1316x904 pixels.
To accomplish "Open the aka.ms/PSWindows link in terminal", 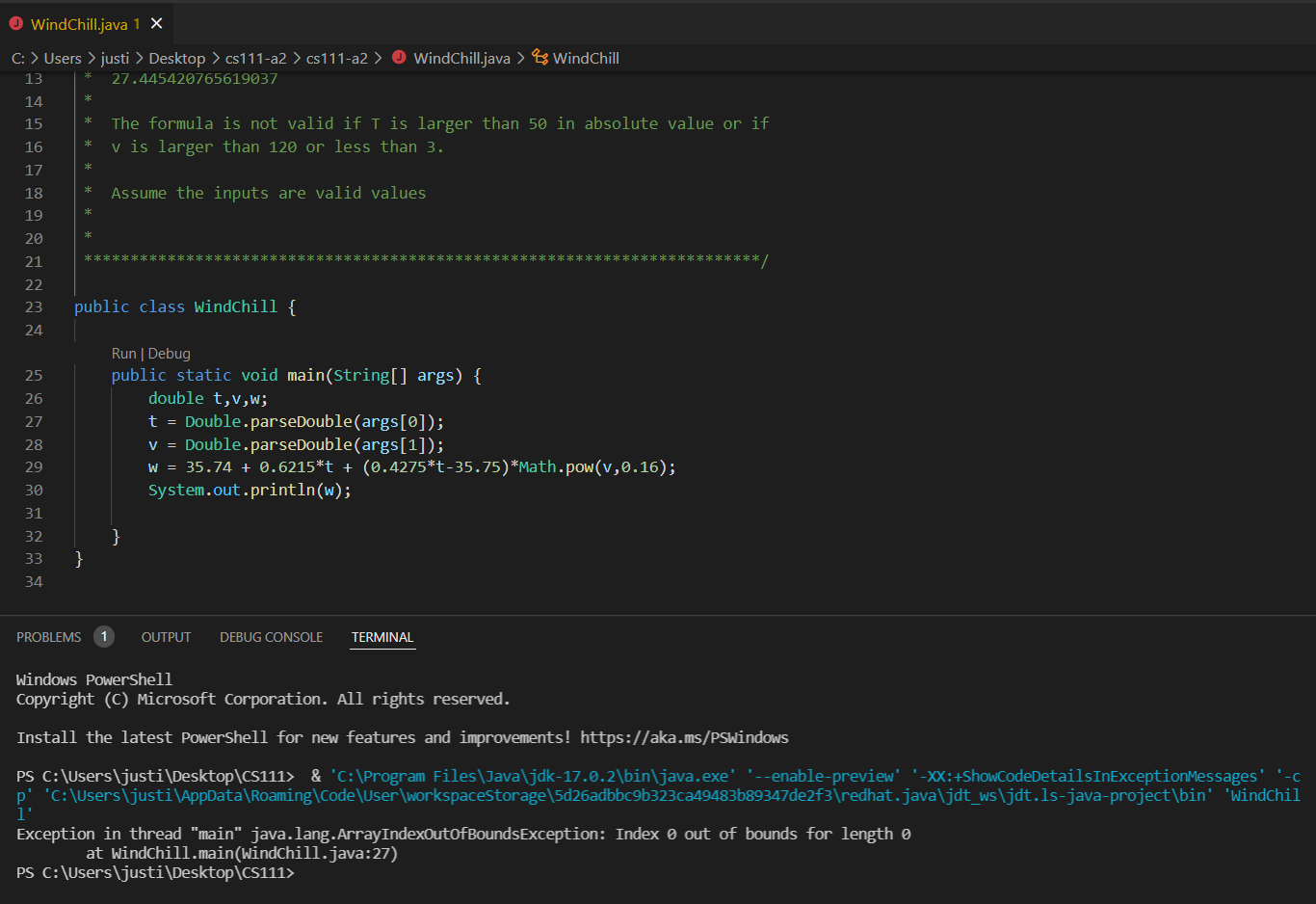I will tap(684, 737).
